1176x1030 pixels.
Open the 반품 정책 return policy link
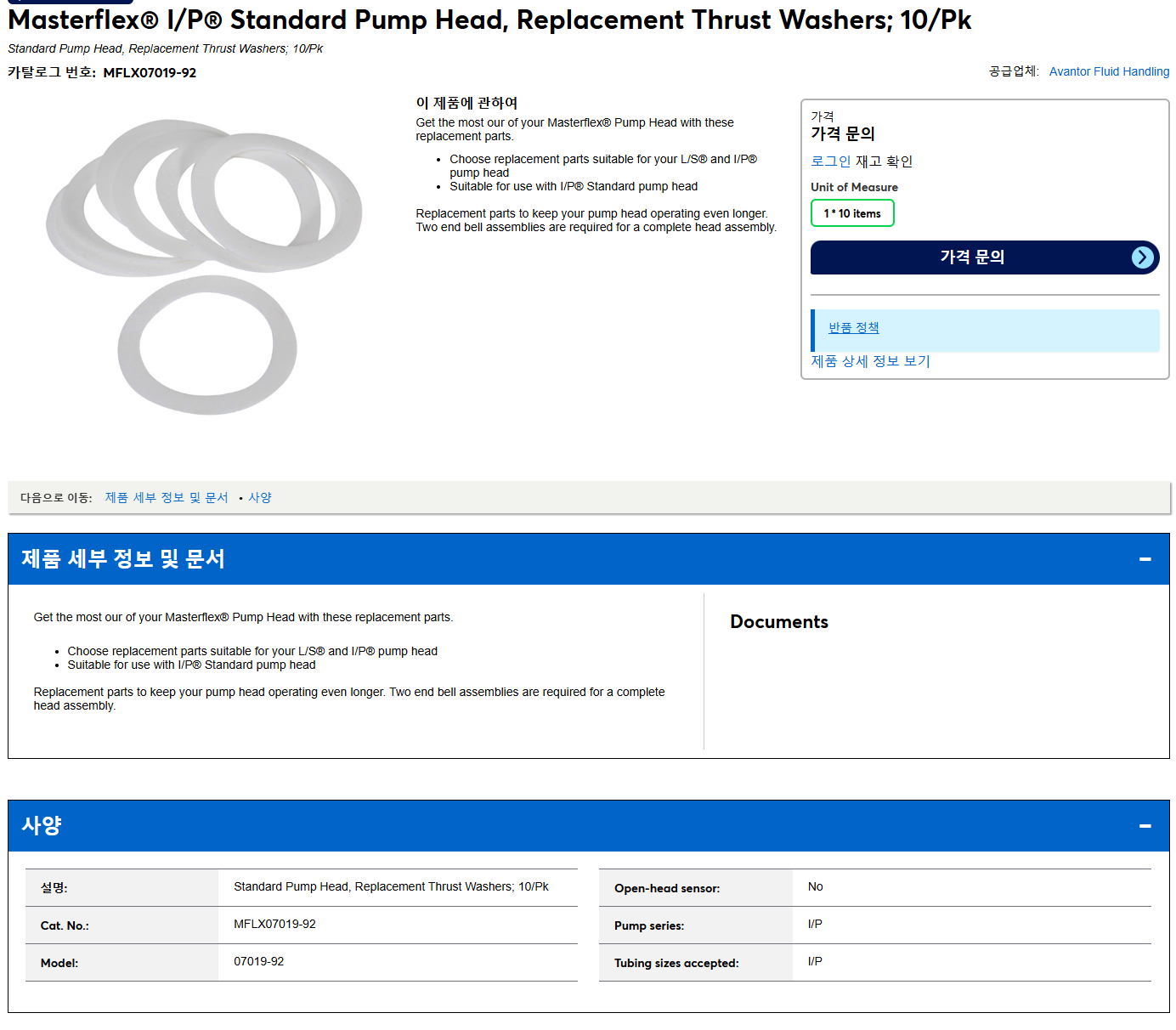(853, 328)
